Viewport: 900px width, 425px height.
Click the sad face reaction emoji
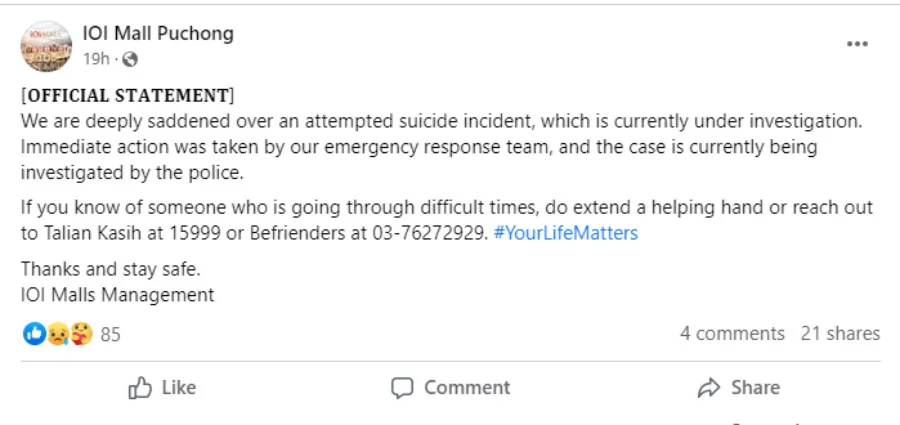[57, 334]
